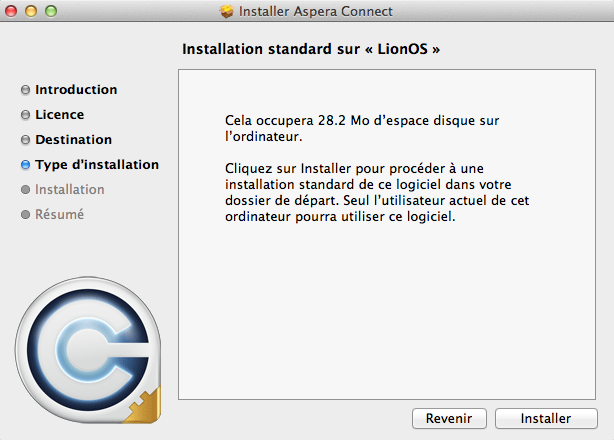Select the Licence step bullet
Viewport: 614px width, 440px height.
click(25, 115)
